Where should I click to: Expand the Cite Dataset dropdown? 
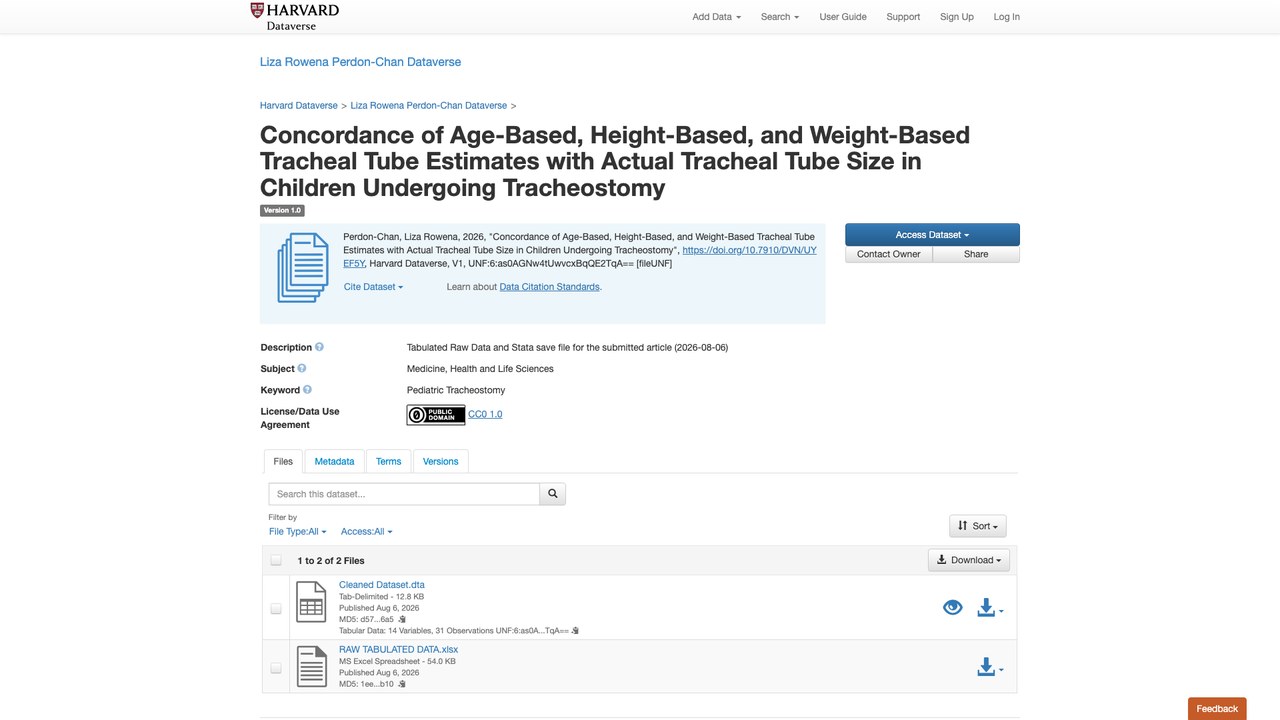click(x=374, y=287)
